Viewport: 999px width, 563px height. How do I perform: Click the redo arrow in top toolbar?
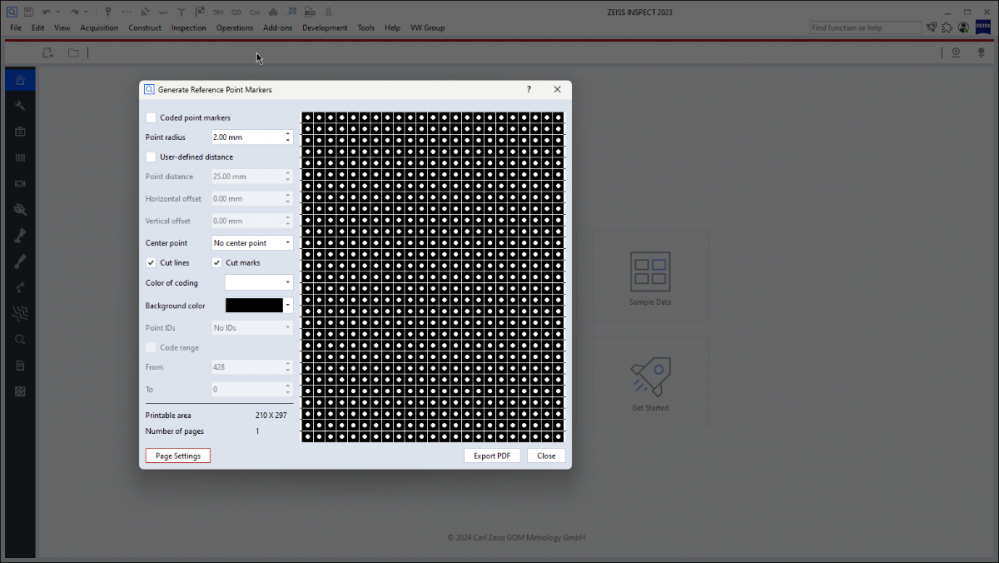(x=75, y=11)
